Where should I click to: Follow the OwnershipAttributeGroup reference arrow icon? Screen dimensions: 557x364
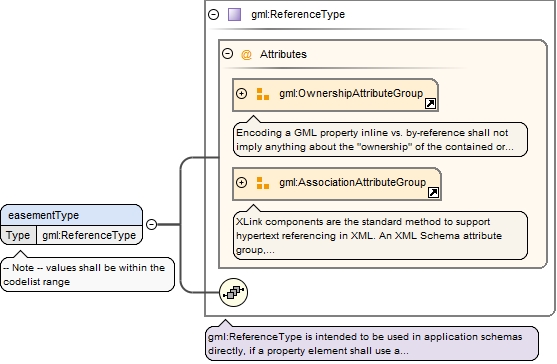430,104
